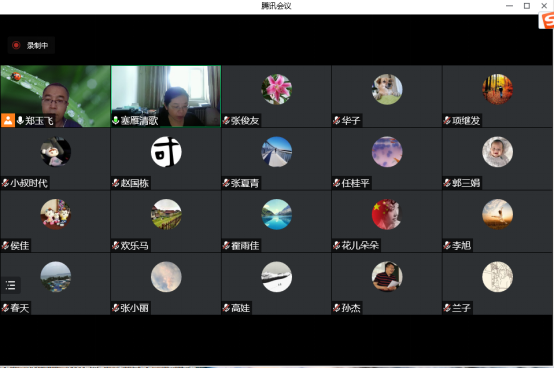The image size is (554, 368).
Task: Click the 花儿朵朵 name label
Action: click(360, 245)
